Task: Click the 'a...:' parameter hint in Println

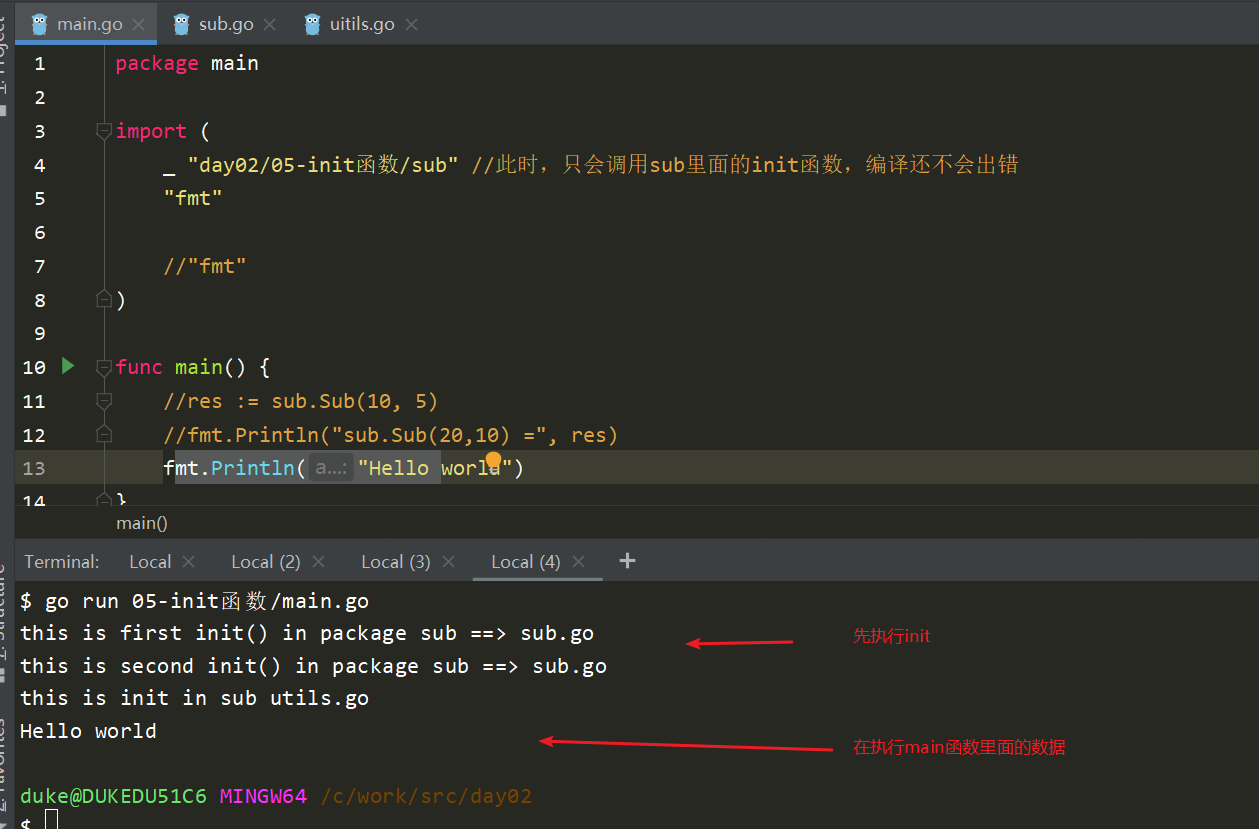Action: tap(330, 468)
